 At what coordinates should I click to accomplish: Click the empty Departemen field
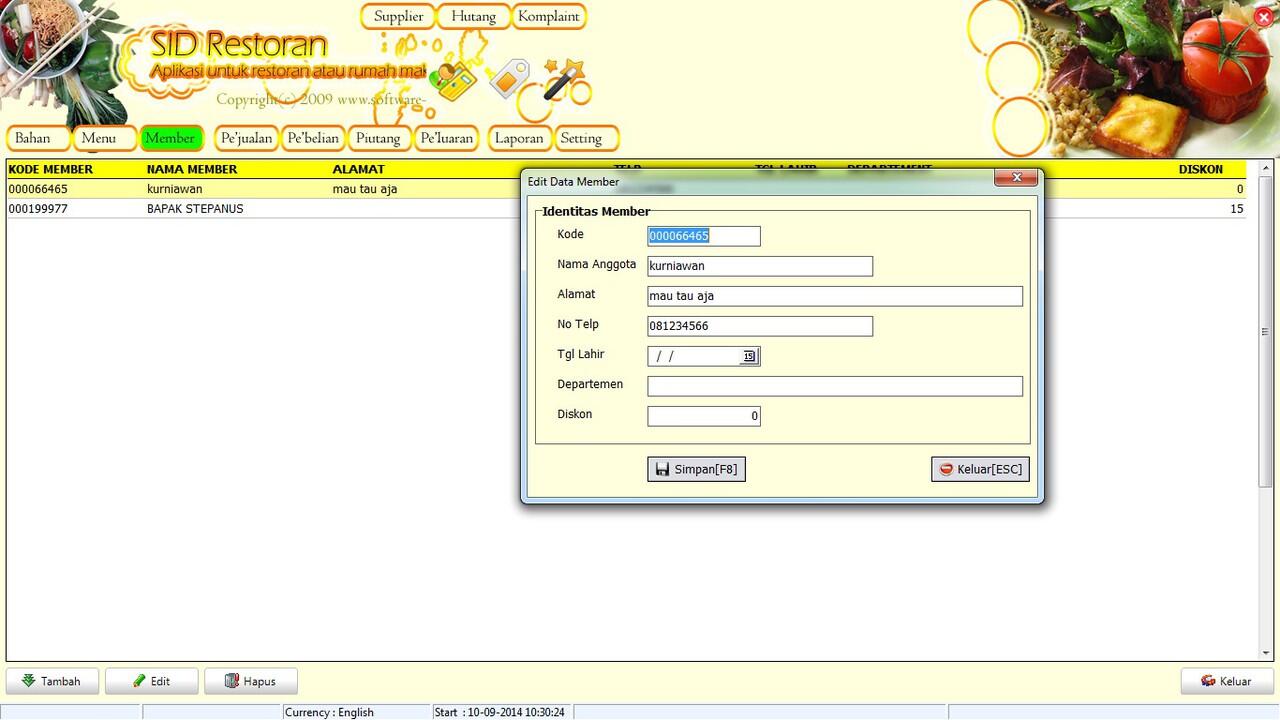[835, 386]
